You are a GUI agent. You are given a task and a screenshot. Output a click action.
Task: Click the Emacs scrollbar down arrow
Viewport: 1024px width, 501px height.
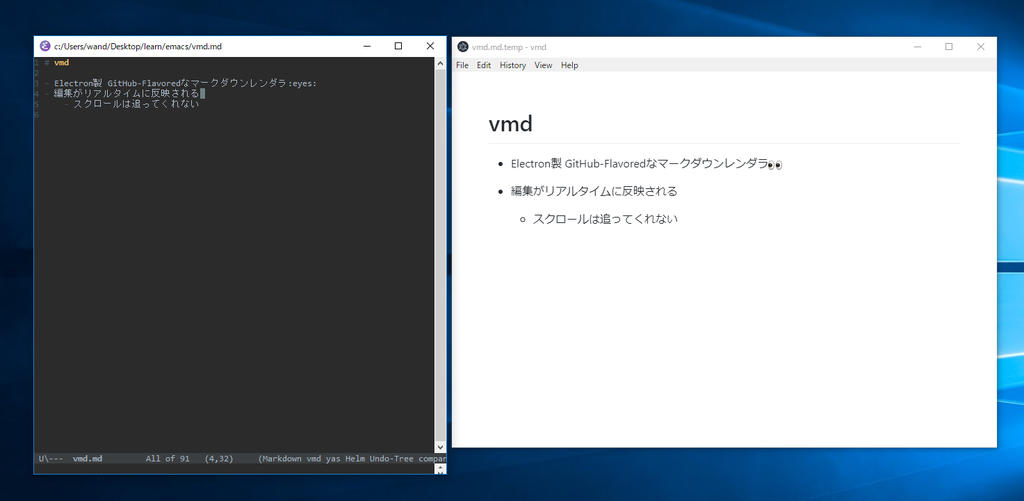coord(440,447)
